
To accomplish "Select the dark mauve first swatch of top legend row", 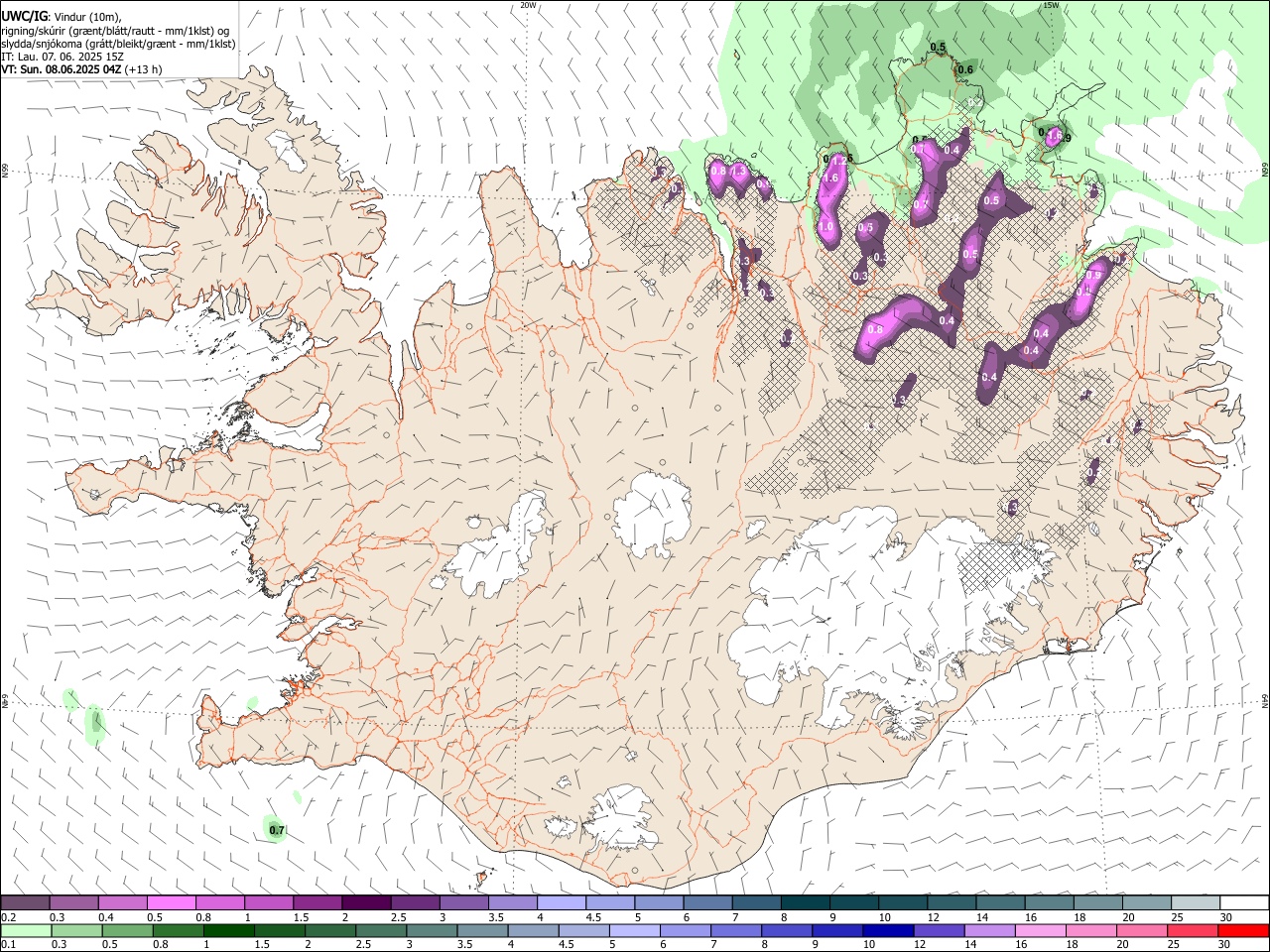I will (25, 902).
